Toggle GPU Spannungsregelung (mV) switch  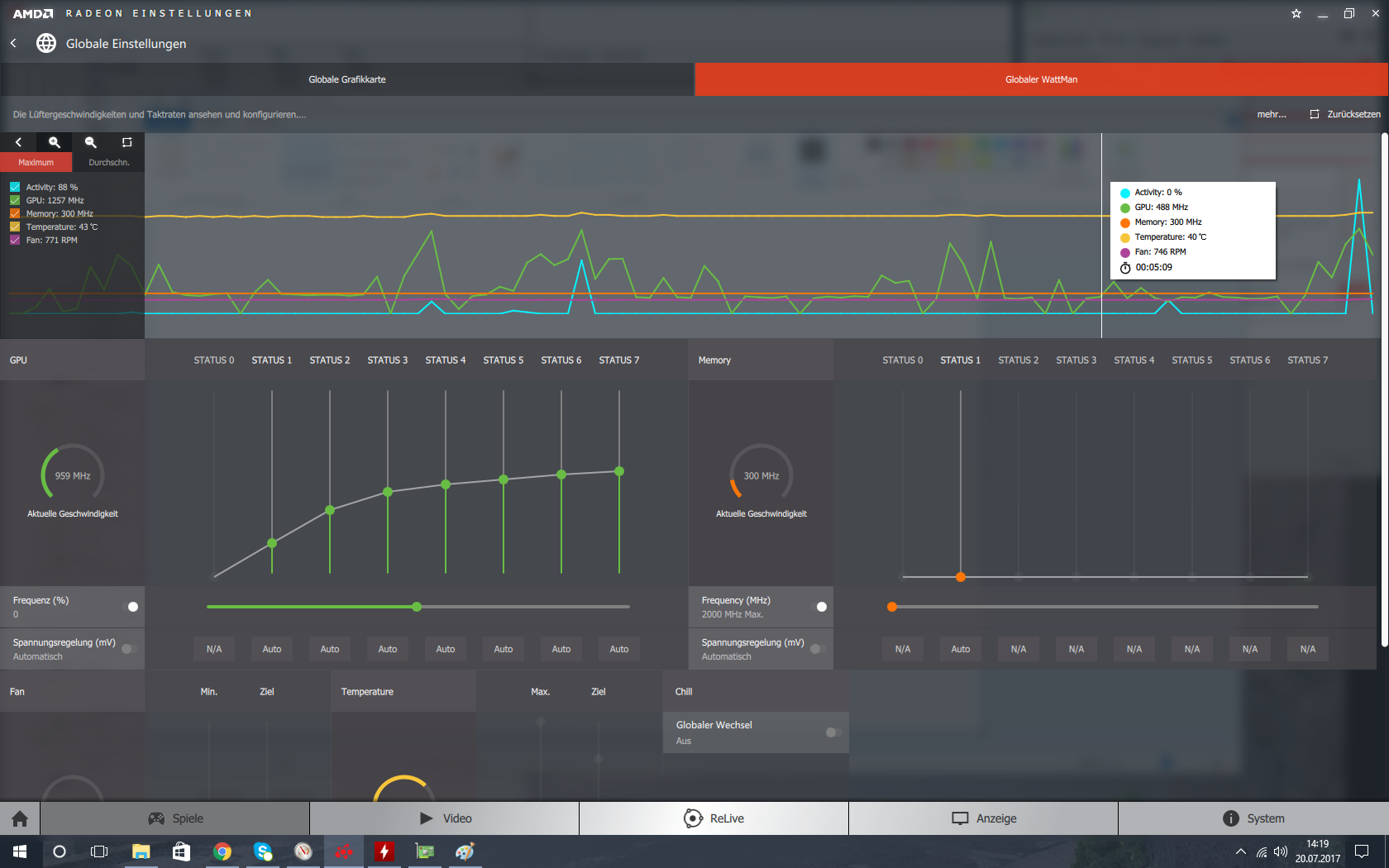pyautogui.click(x=130, y=649)
